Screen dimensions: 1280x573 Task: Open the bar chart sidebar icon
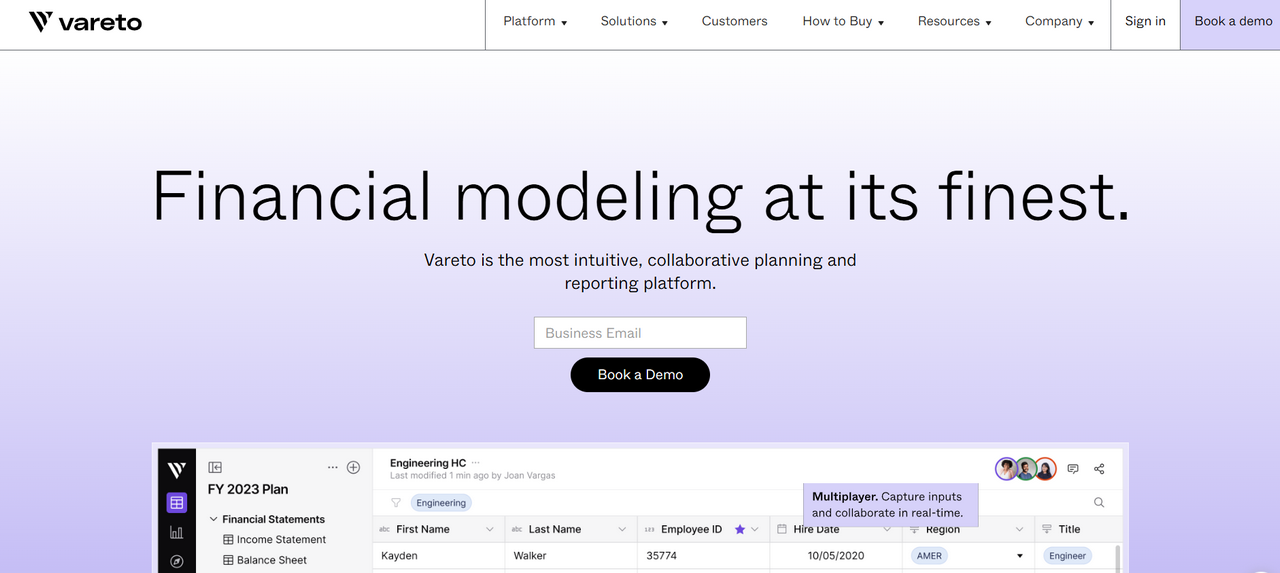[x=177, y=532]
